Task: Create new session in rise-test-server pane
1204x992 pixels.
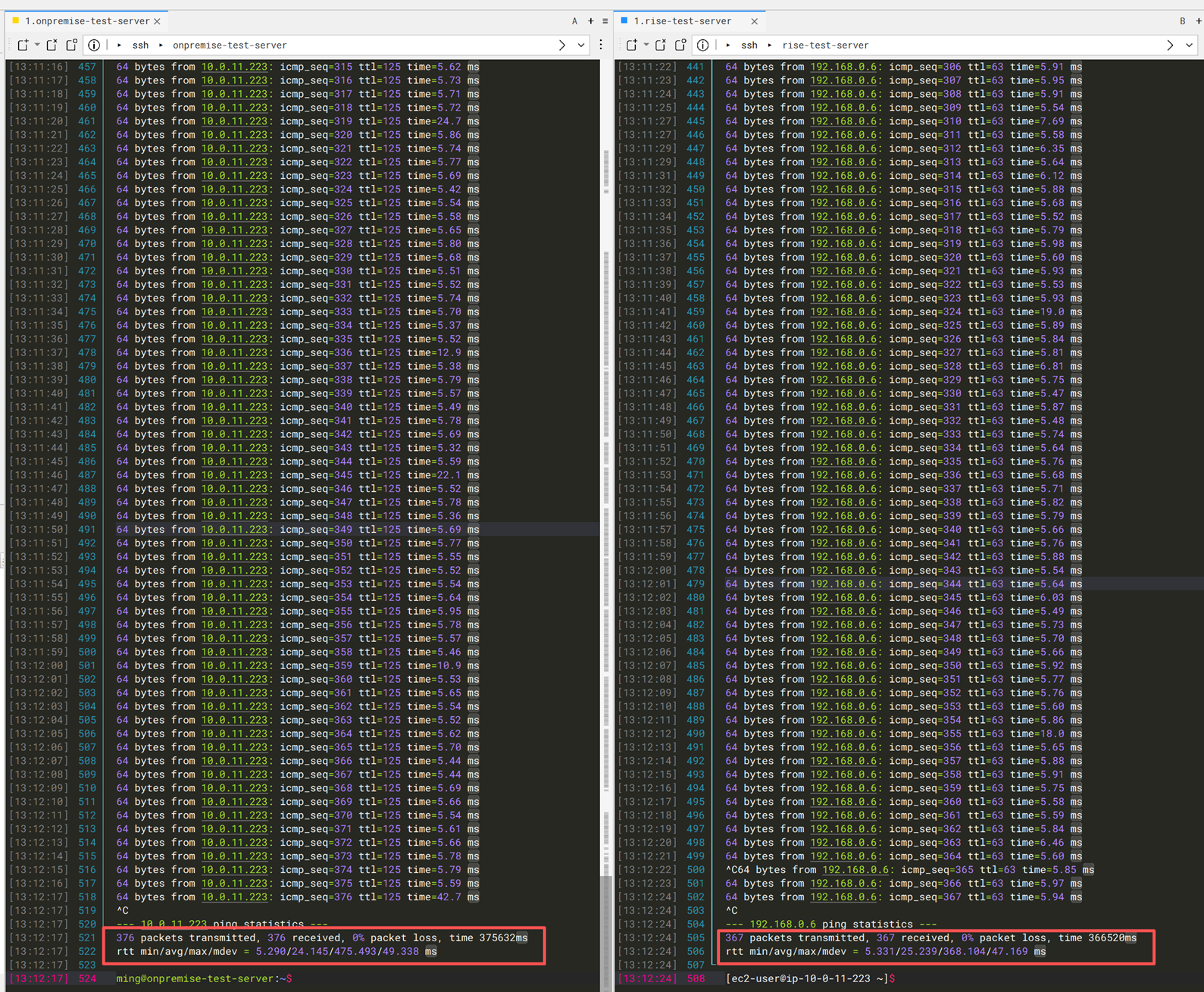Action: click(631, 45)
